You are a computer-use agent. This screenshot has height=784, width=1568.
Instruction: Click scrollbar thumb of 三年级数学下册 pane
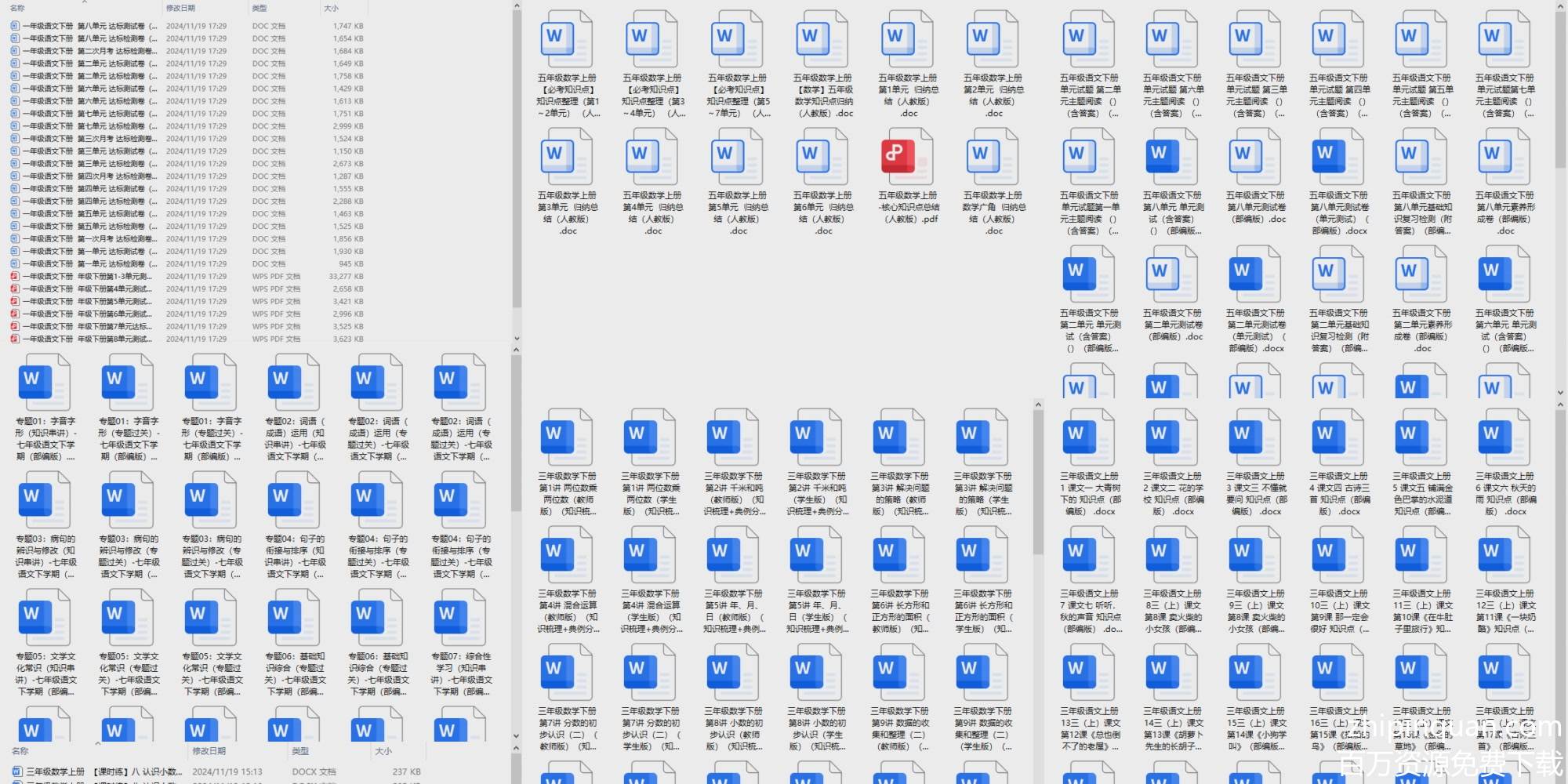tap(1038, 486)
